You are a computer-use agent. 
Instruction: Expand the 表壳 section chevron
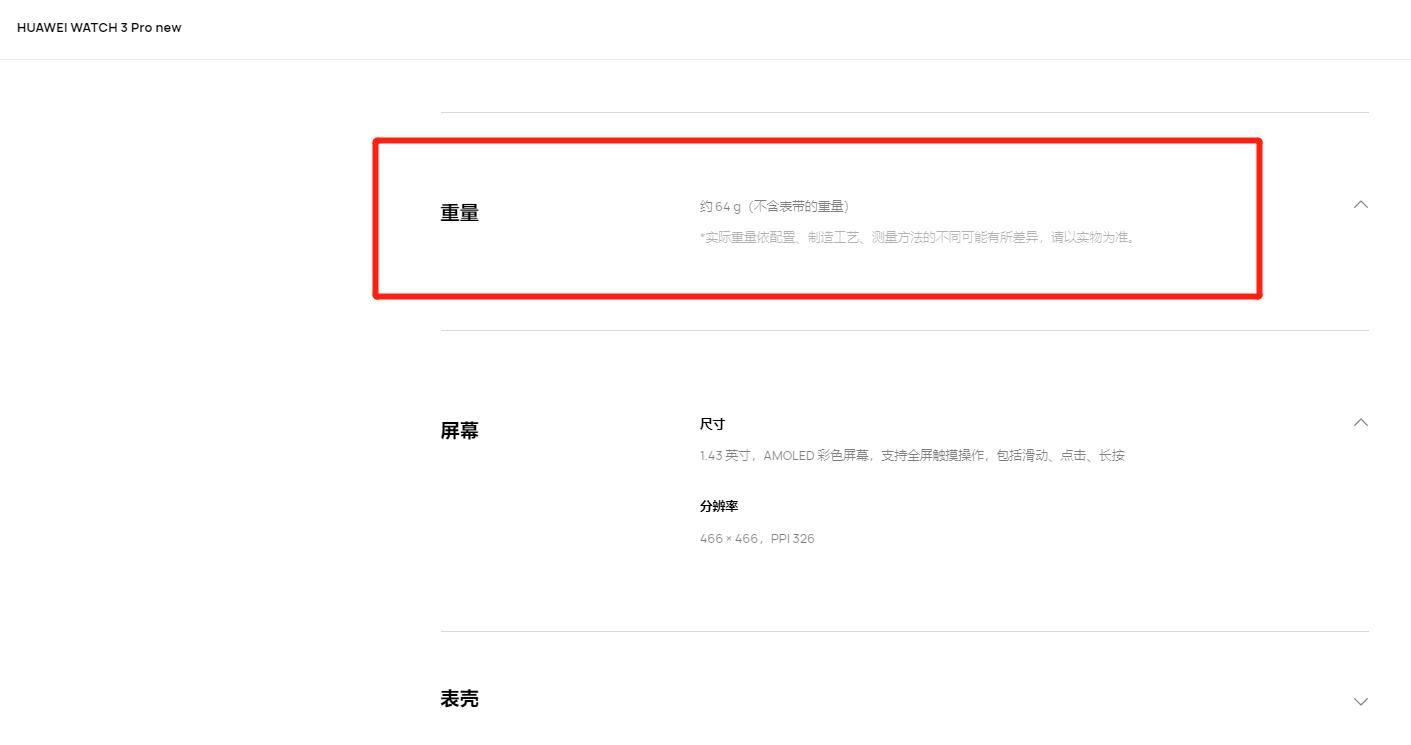(1360, 701)
